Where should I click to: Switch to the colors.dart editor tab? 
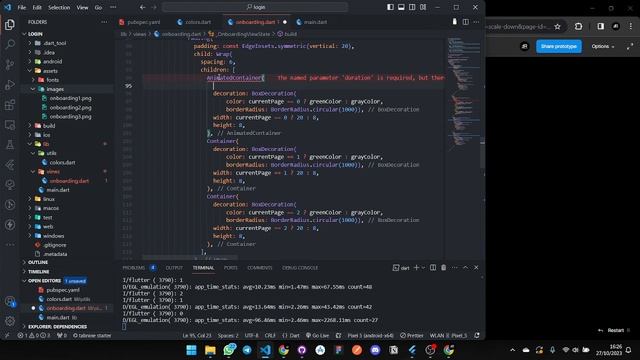(x=195, y=22)
